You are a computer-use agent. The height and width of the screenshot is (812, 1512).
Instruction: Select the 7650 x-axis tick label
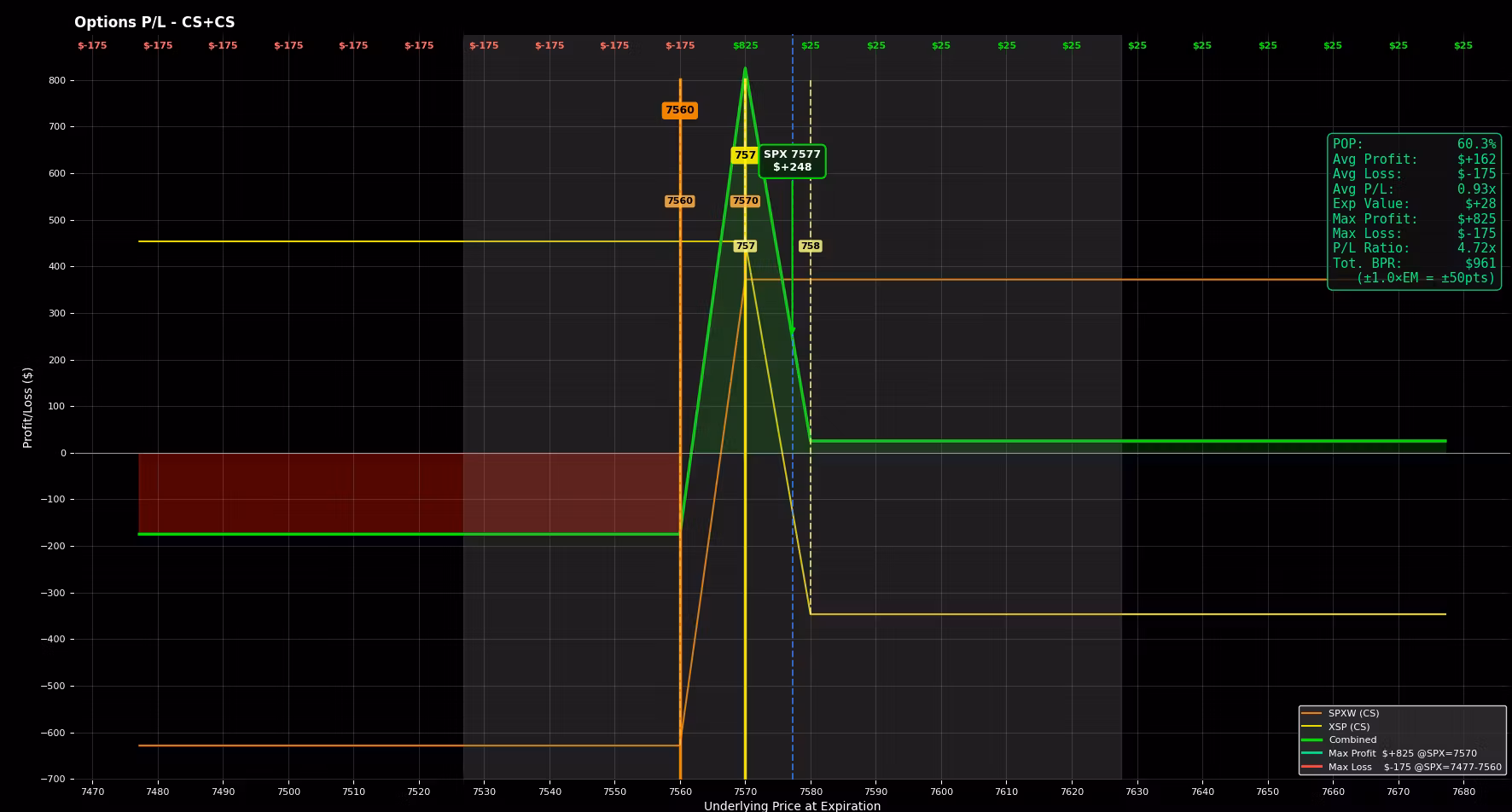1267,792
